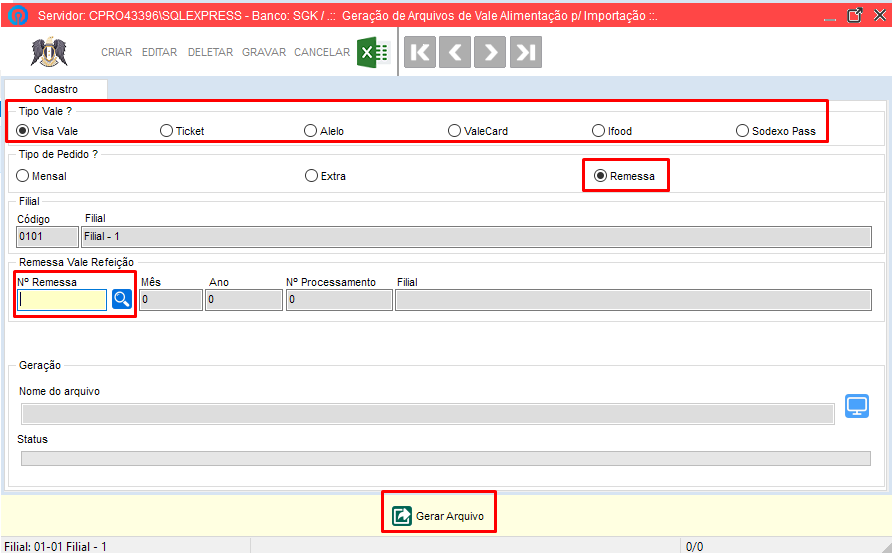
Task: Choose Remessa order type
Action: click(x=625, y=176)
